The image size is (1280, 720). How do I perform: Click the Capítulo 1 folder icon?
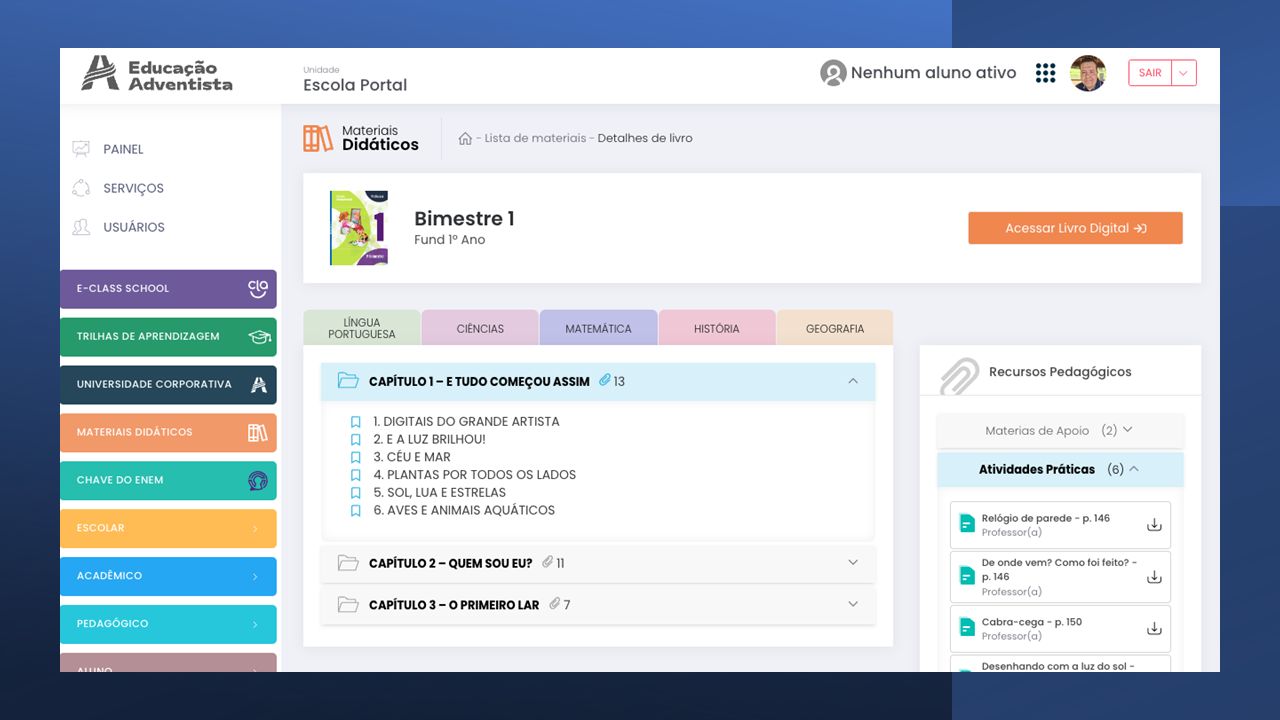click(x=348, y=381)
